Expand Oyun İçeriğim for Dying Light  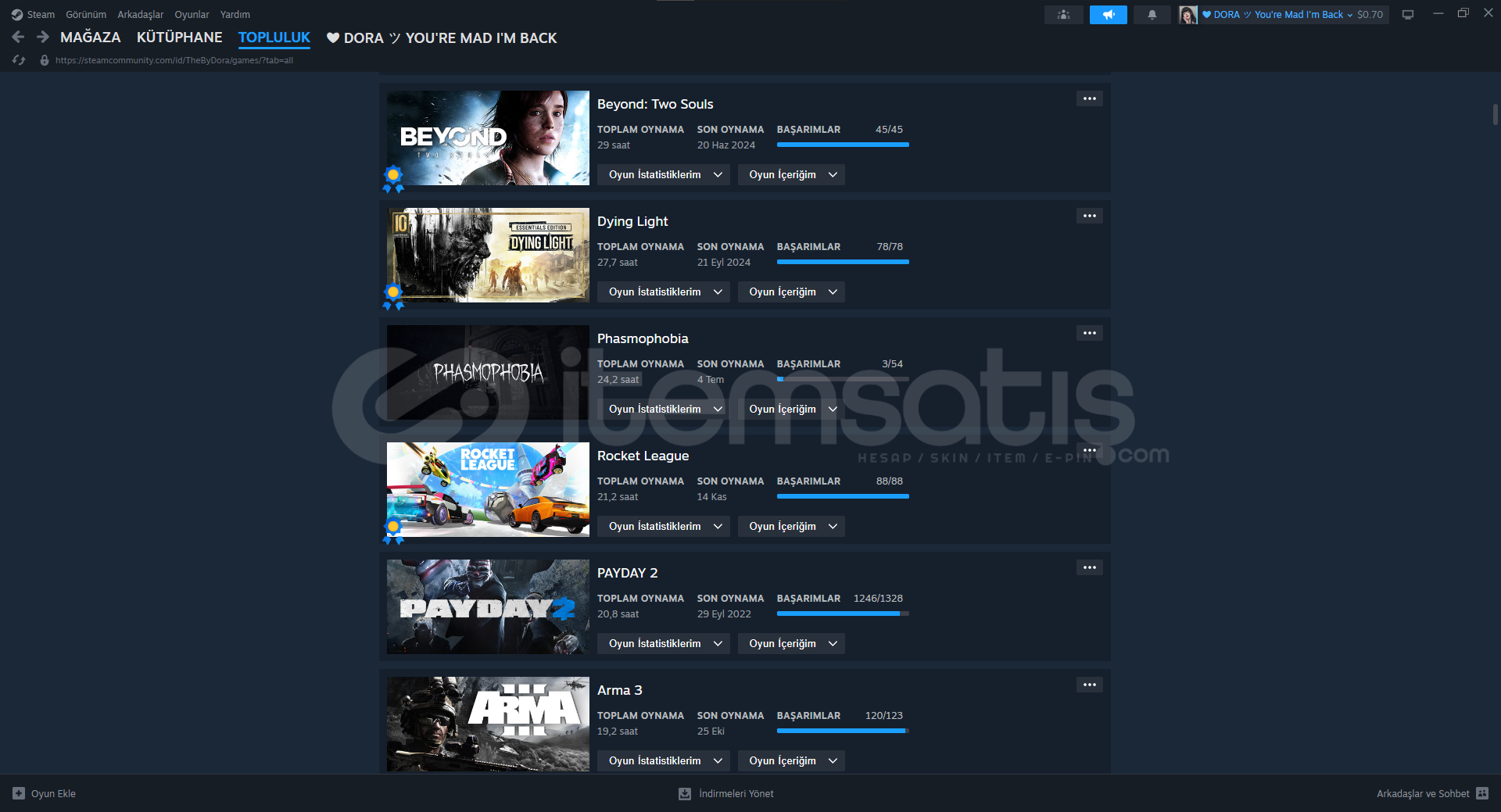pyautogui.click(x=791, y=292)
